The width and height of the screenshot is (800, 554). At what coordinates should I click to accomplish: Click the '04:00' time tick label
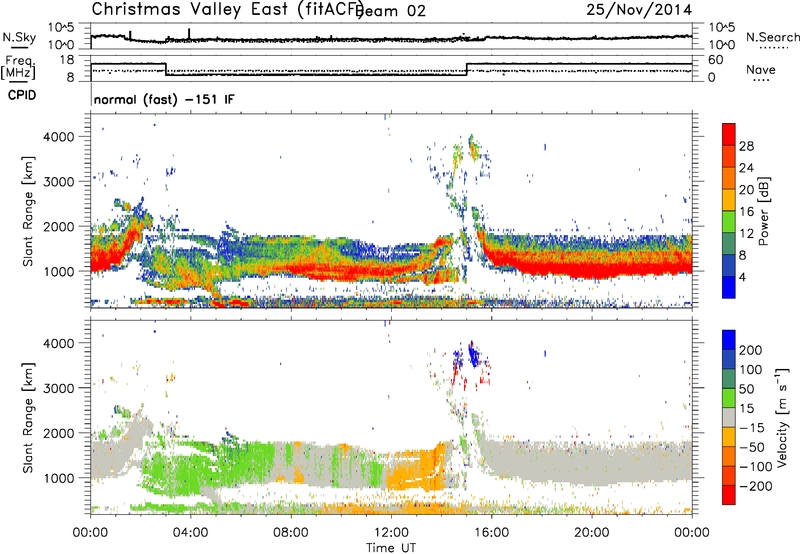[x=191, y=533]
